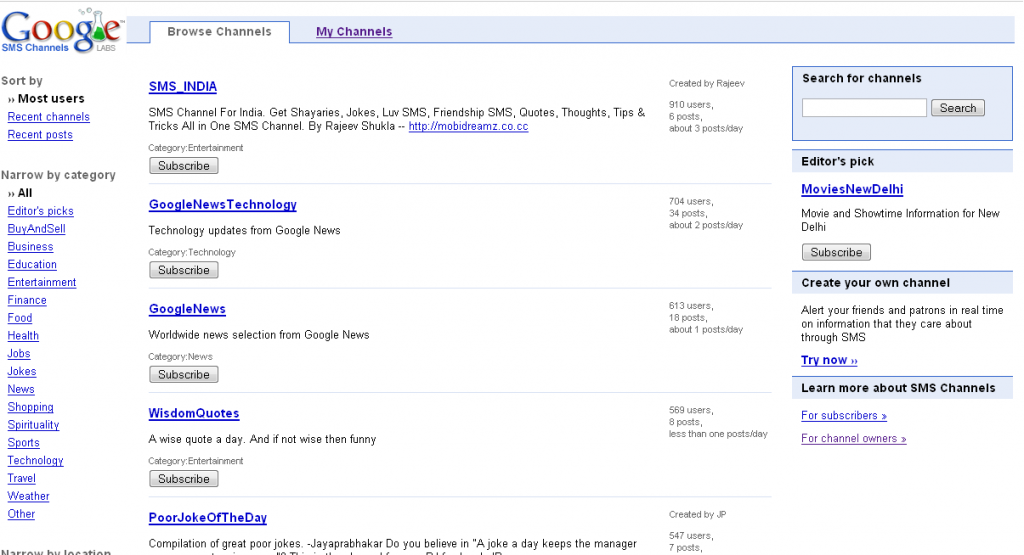The width and height of the screenshot is (1024, 555).
Task: Click the Try now link
Action: pyautogui.click(x=829, y=360)
